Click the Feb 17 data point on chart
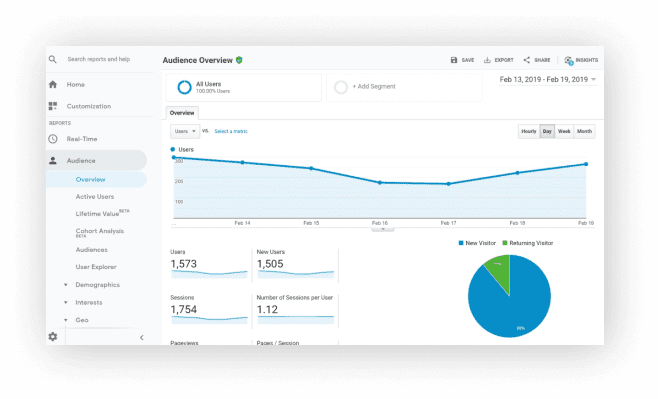This screenshot has height=399, width=658. [x=449, y=184]
